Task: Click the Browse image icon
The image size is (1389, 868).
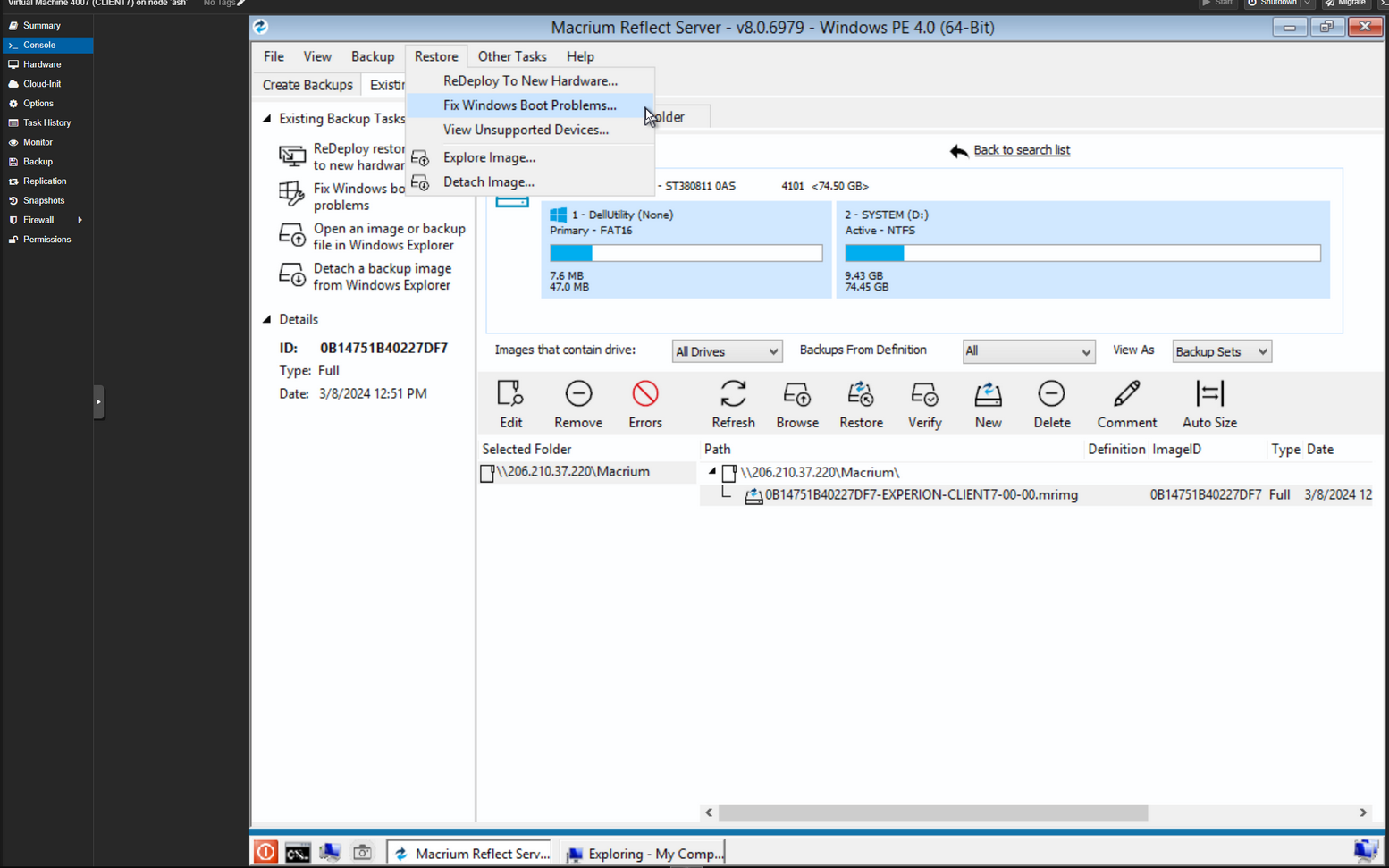Action: [x=797, y=394]
